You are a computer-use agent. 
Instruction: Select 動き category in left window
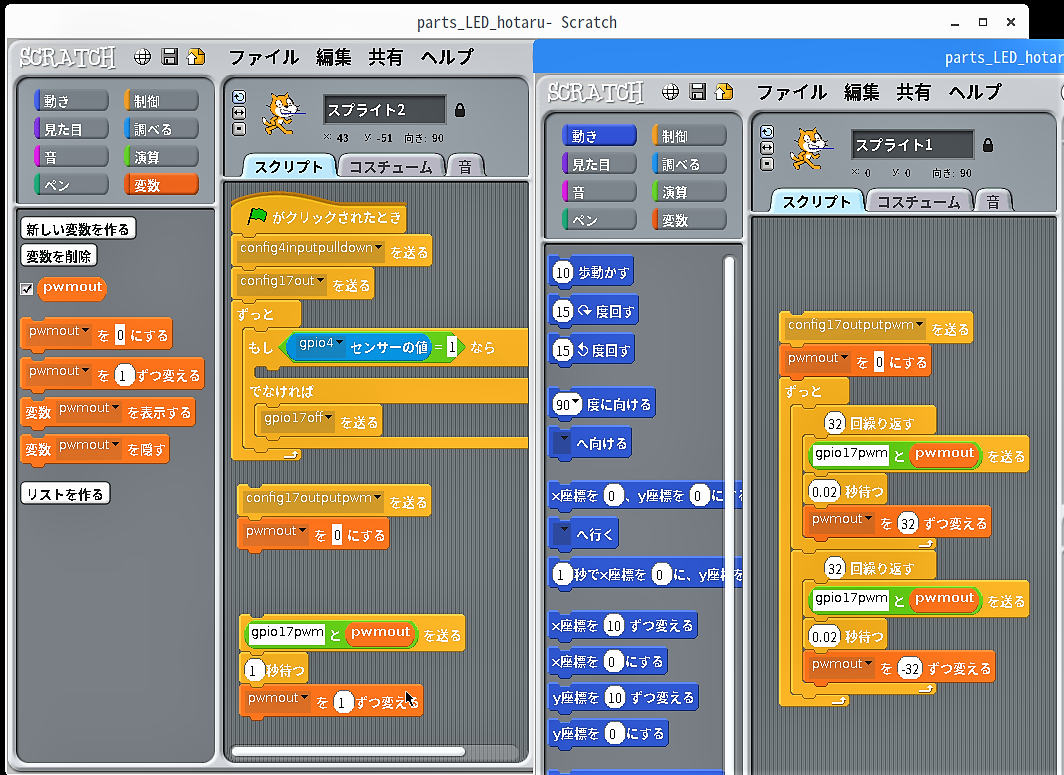pos(71,100)
